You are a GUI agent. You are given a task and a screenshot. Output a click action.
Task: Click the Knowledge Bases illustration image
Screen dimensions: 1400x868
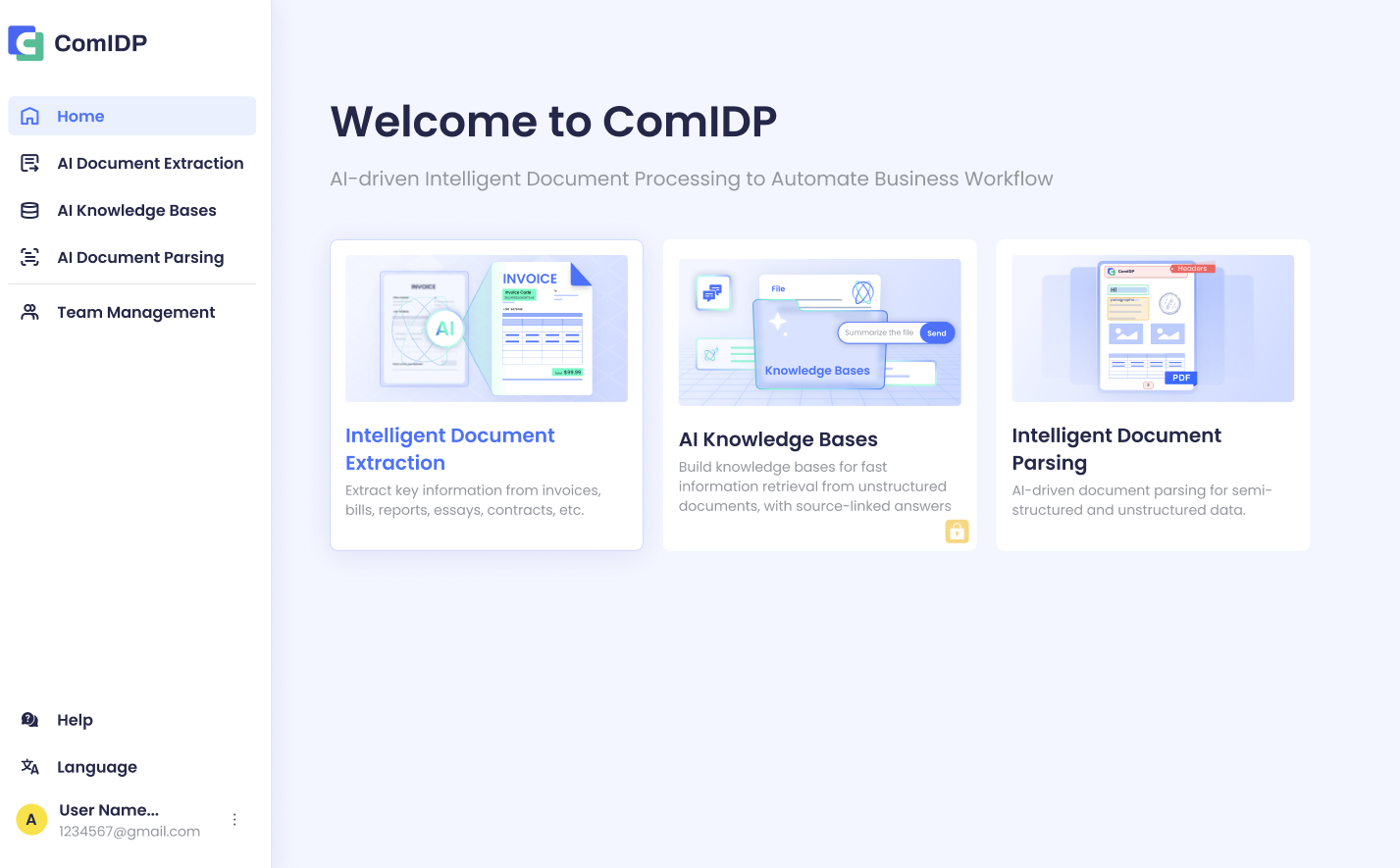(819, 332)
